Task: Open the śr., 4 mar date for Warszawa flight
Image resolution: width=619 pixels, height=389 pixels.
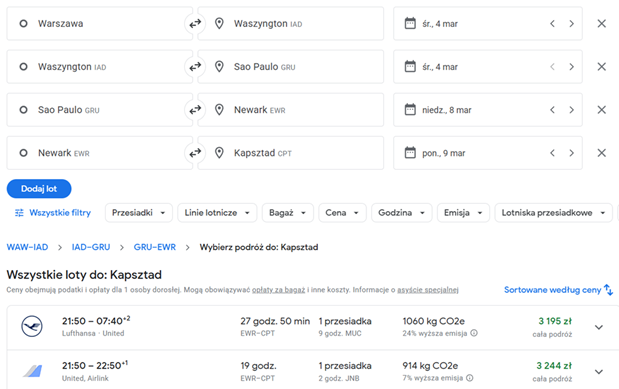Action: pos(440,24)
